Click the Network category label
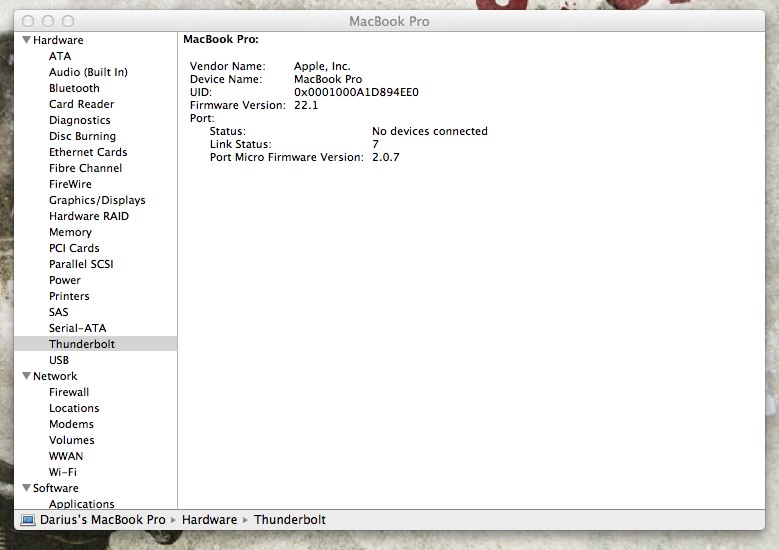Image resolution: width=779 pixels, height=550 pixels. (55, 376)
